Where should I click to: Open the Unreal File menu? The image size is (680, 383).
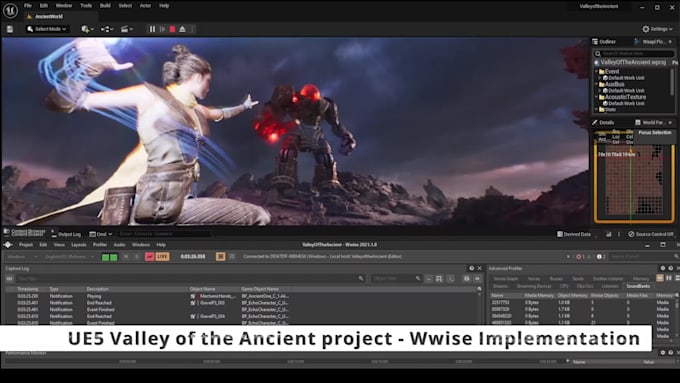click(28, 6)
